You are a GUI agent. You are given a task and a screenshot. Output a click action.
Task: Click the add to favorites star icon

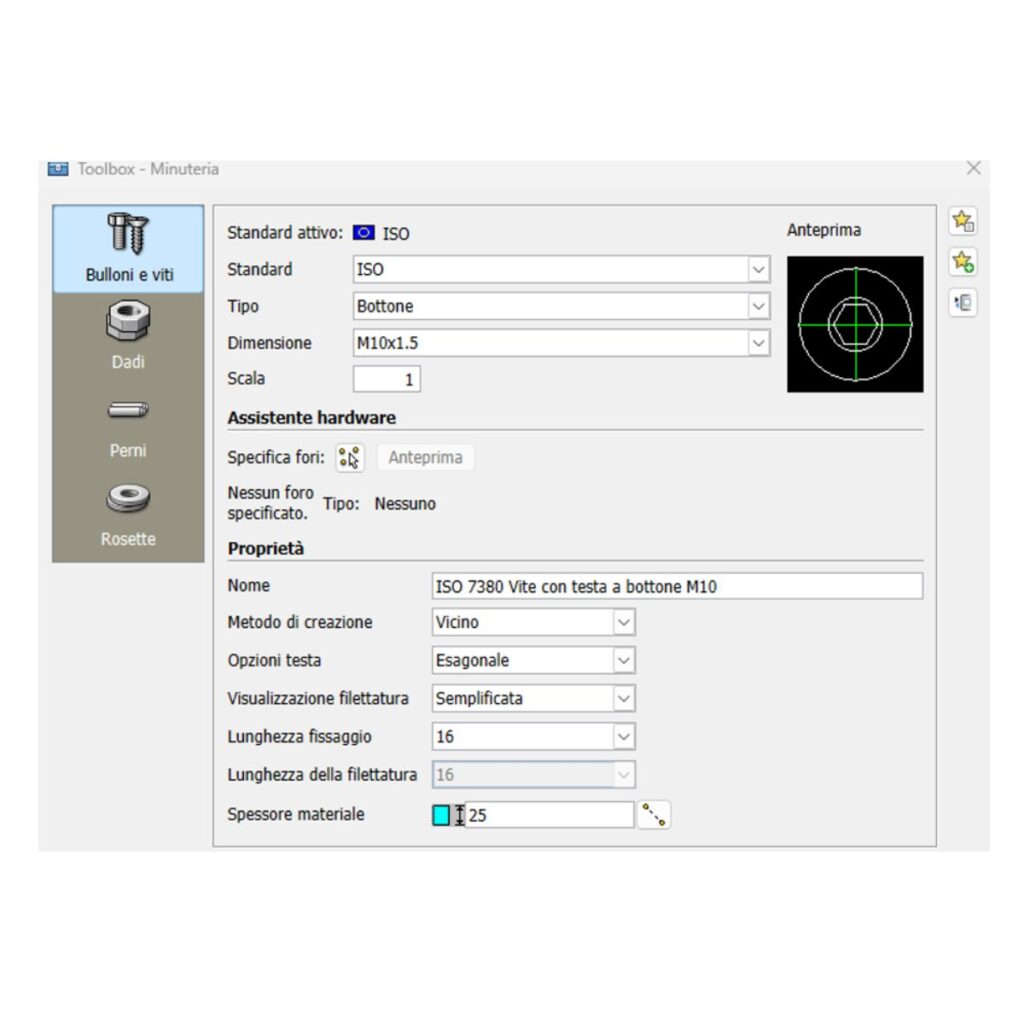point(963,262)
